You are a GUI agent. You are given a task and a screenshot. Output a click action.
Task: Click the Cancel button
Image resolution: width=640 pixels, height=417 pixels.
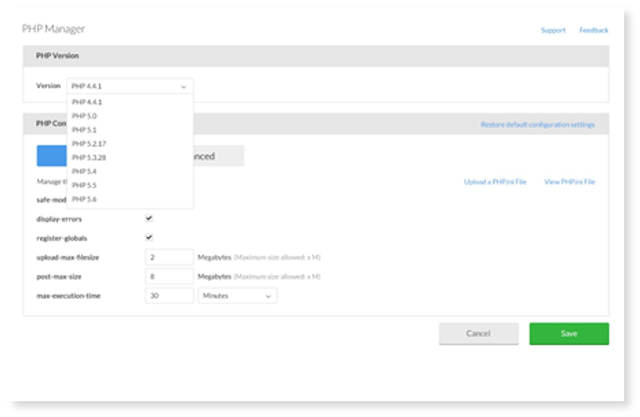tap(478, 333)
